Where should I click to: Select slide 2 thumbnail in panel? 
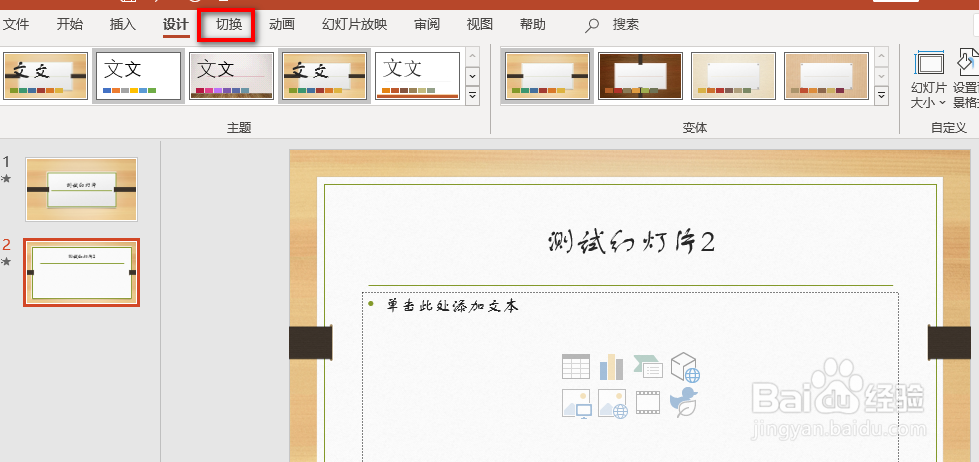81,272
